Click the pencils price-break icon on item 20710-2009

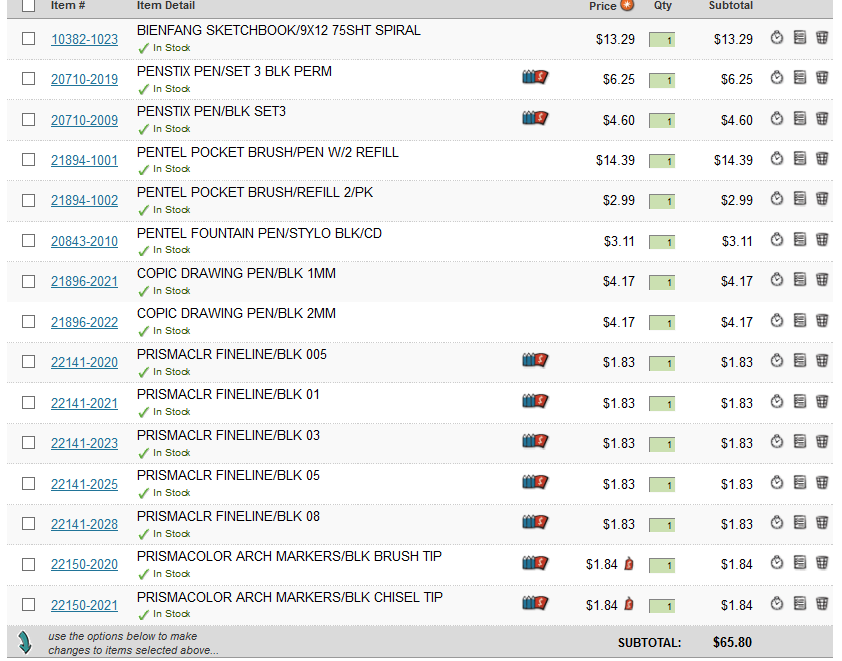535,118
